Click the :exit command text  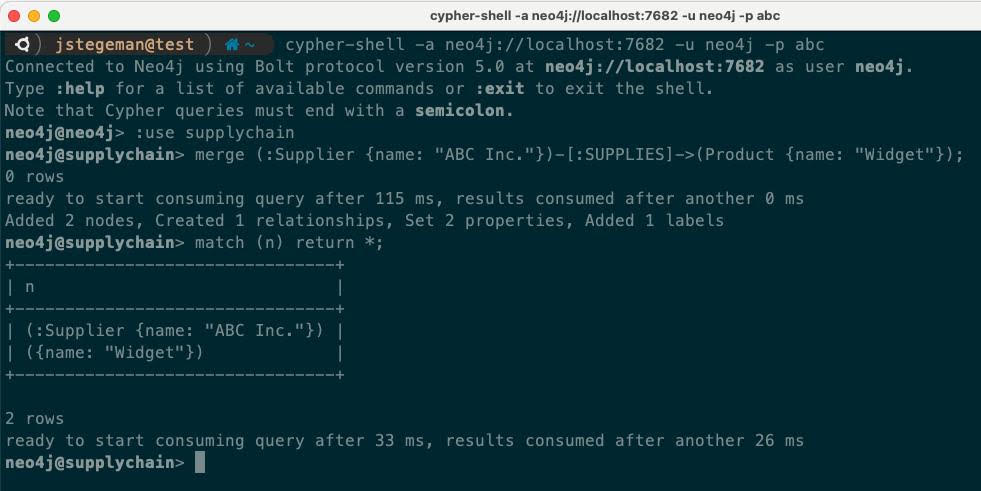(500, 88)
